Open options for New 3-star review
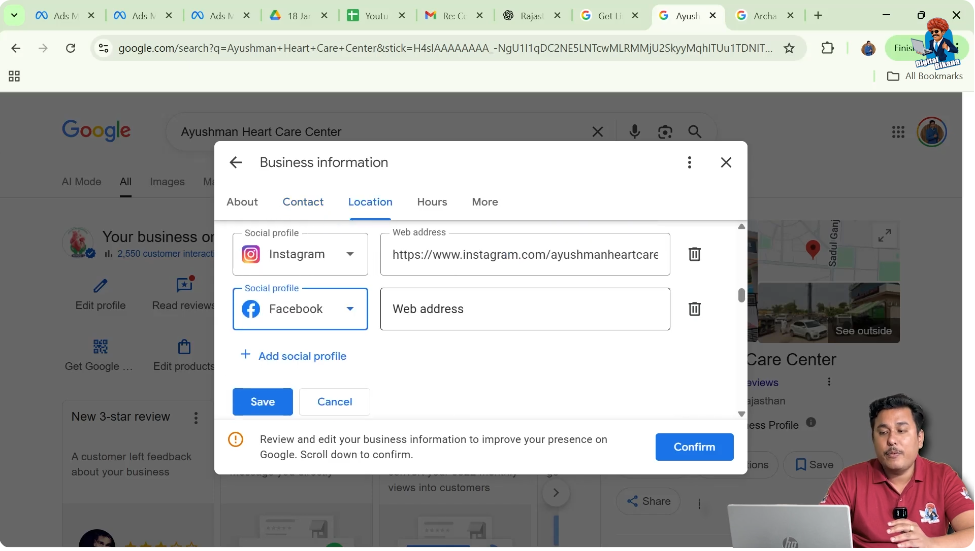Screen dimensions: 975x551 pyautogui.click(x=196, y=418)
